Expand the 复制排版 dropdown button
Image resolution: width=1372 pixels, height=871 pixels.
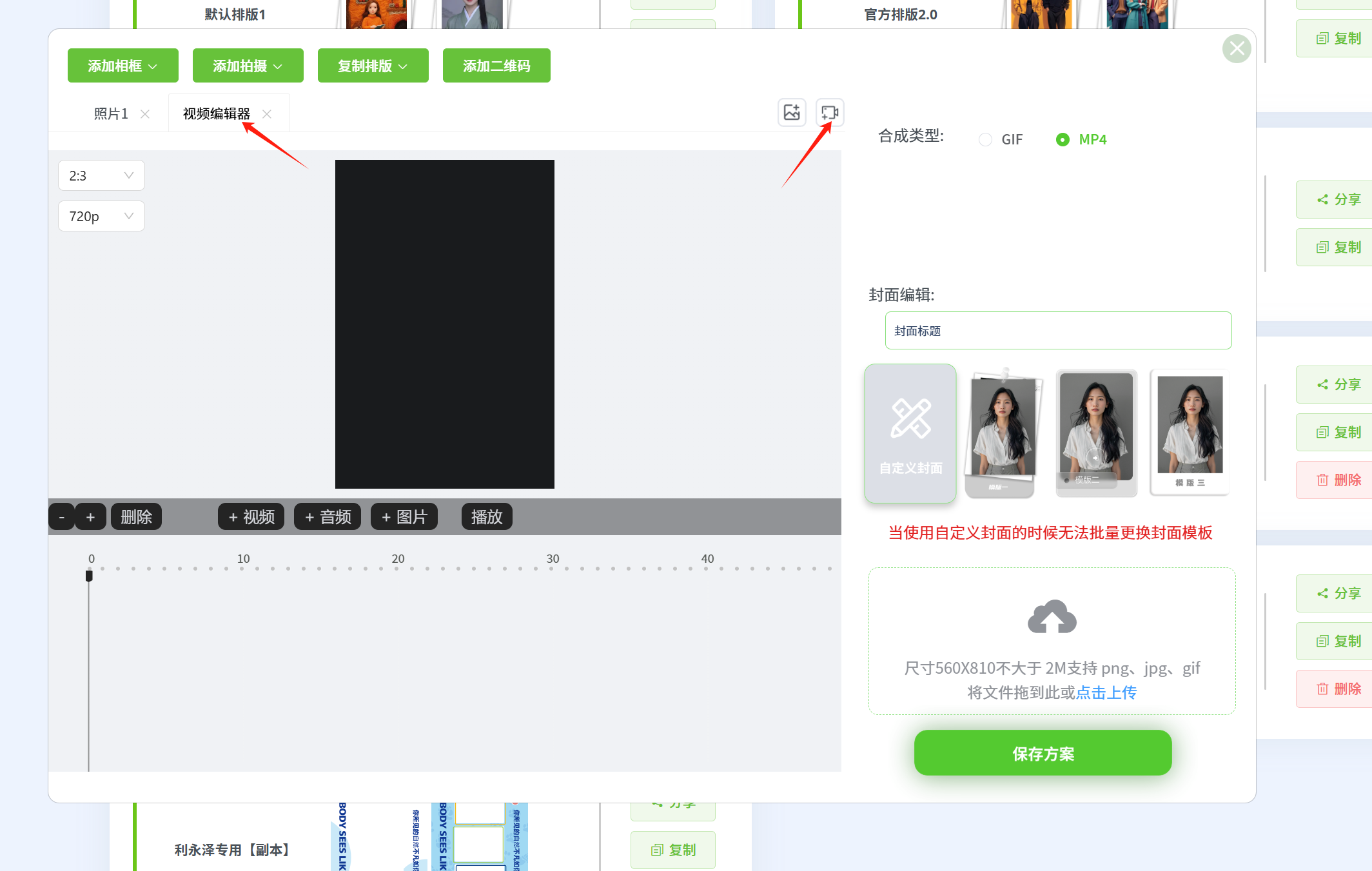(x=373, y=66)
